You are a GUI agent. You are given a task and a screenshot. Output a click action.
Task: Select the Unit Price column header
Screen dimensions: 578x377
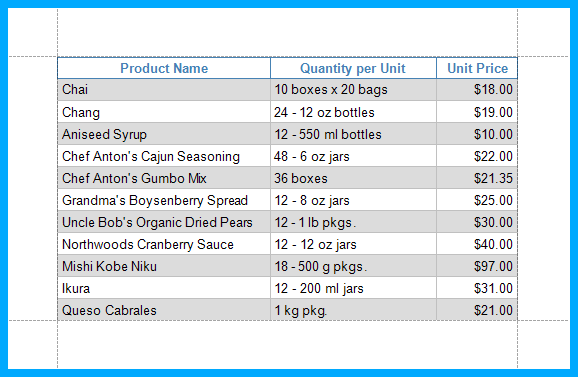pos(477,68)
